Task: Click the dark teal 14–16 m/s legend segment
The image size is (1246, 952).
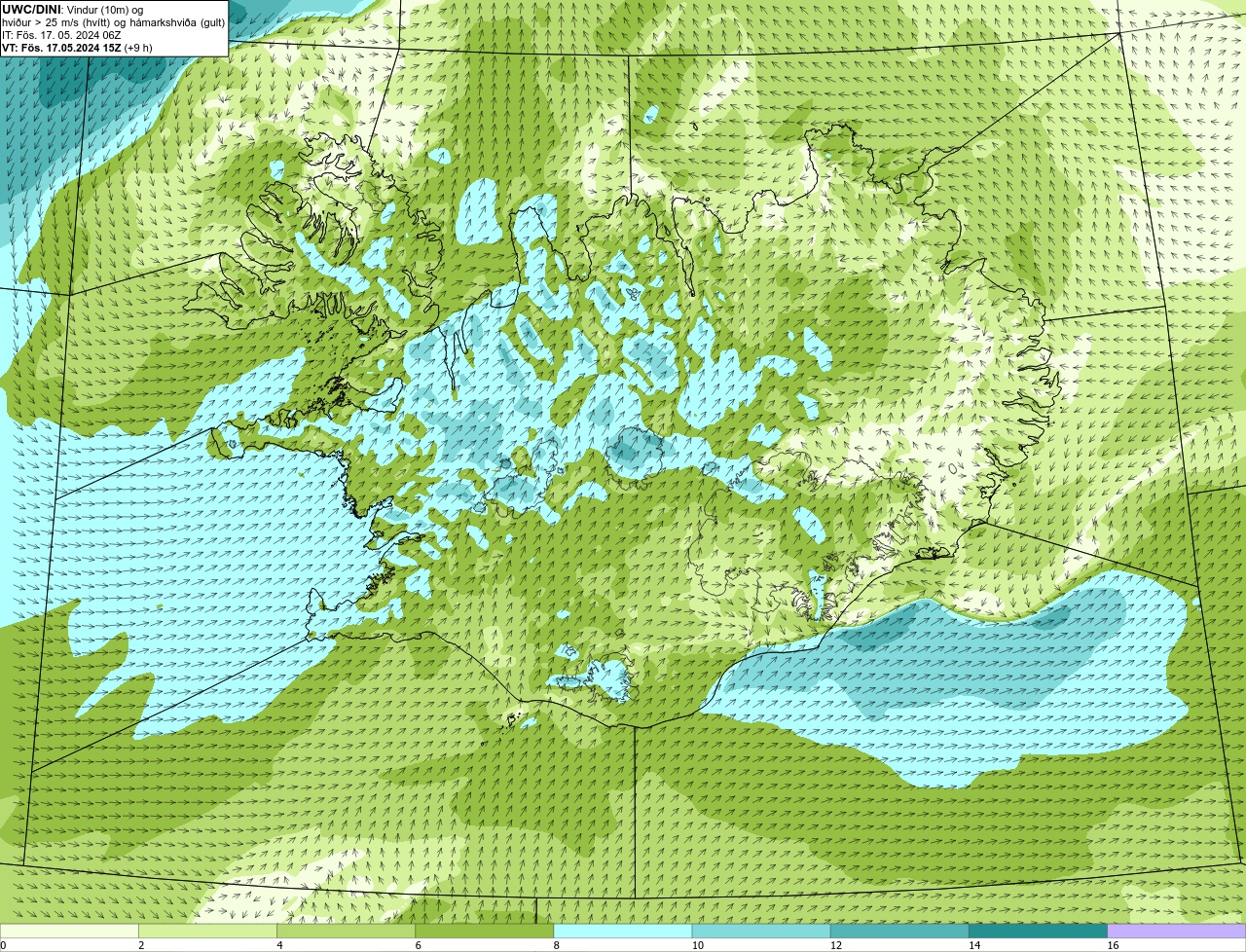Action: click(1038, 931)
